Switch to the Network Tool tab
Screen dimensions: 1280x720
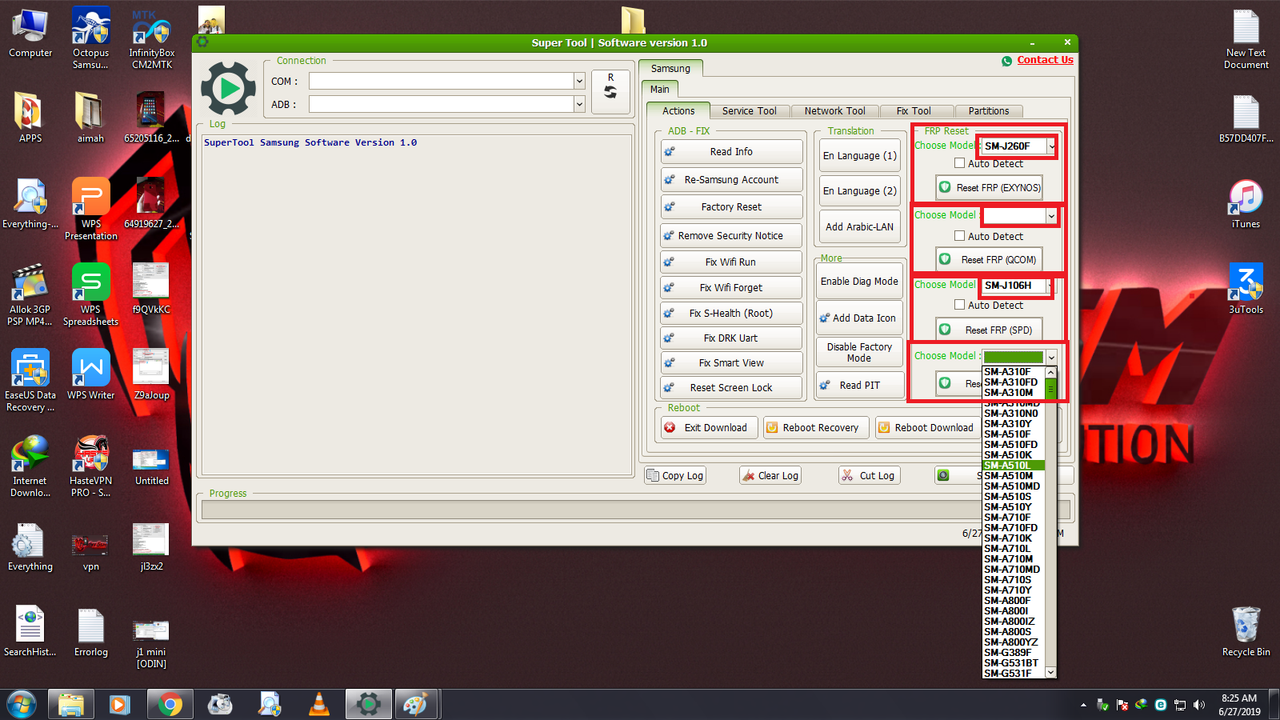(x=835, y=111)
